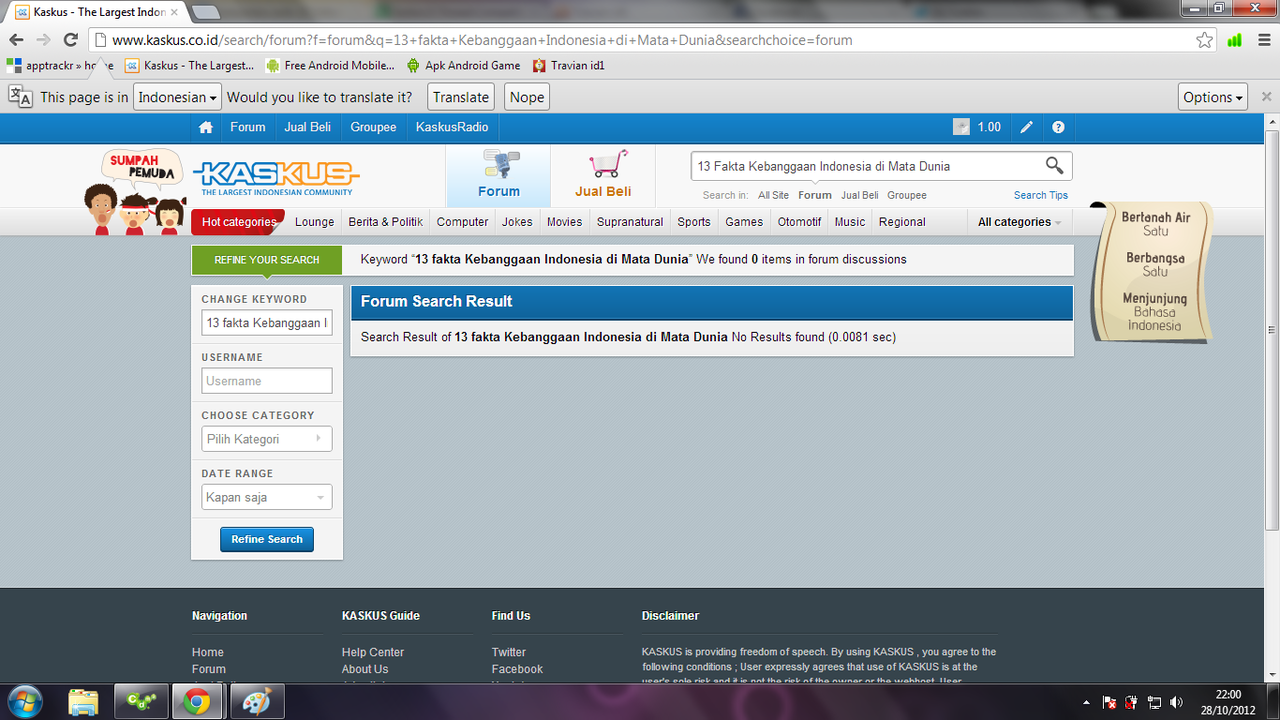Click the Jual Beli cart icon
The image size is (1280, 720).
coord(603,175)
